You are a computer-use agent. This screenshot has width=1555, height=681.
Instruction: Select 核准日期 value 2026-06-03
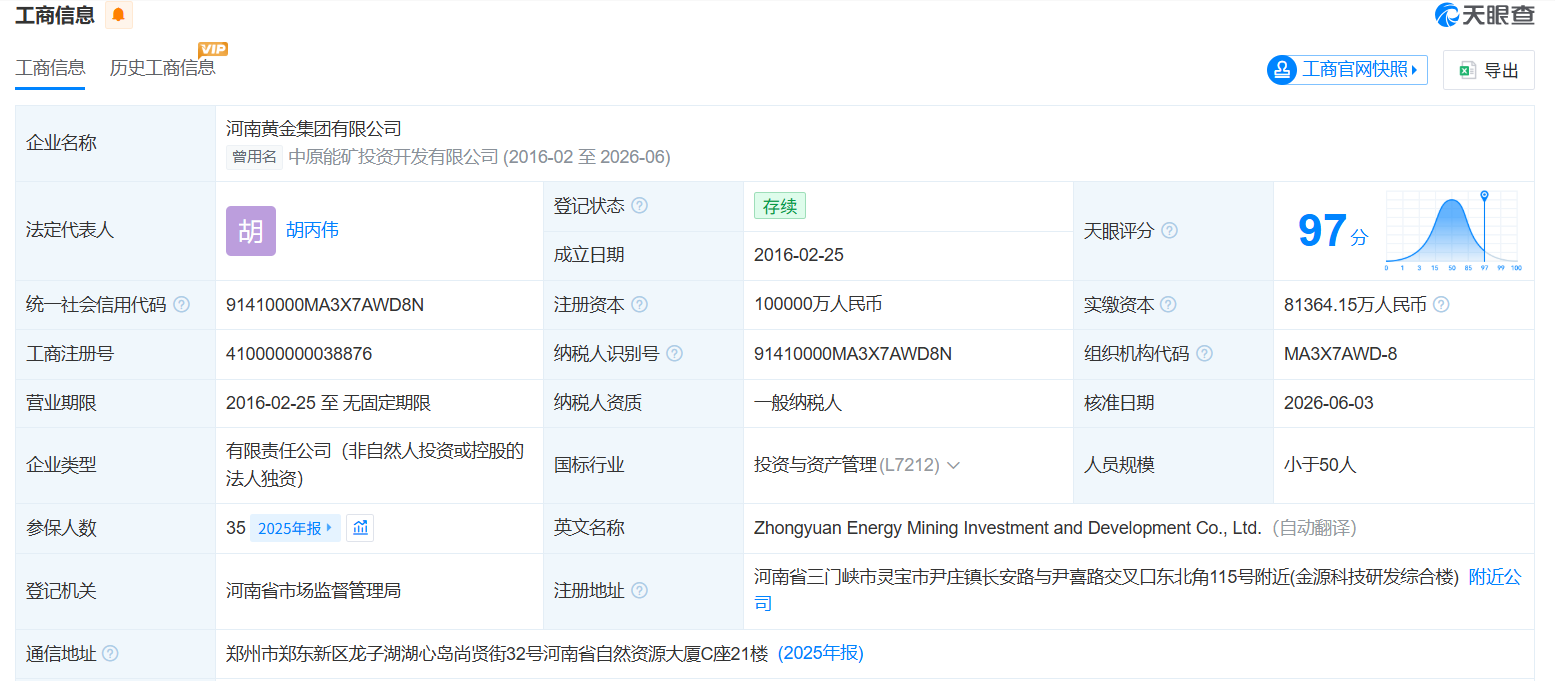pos(1329,403)
